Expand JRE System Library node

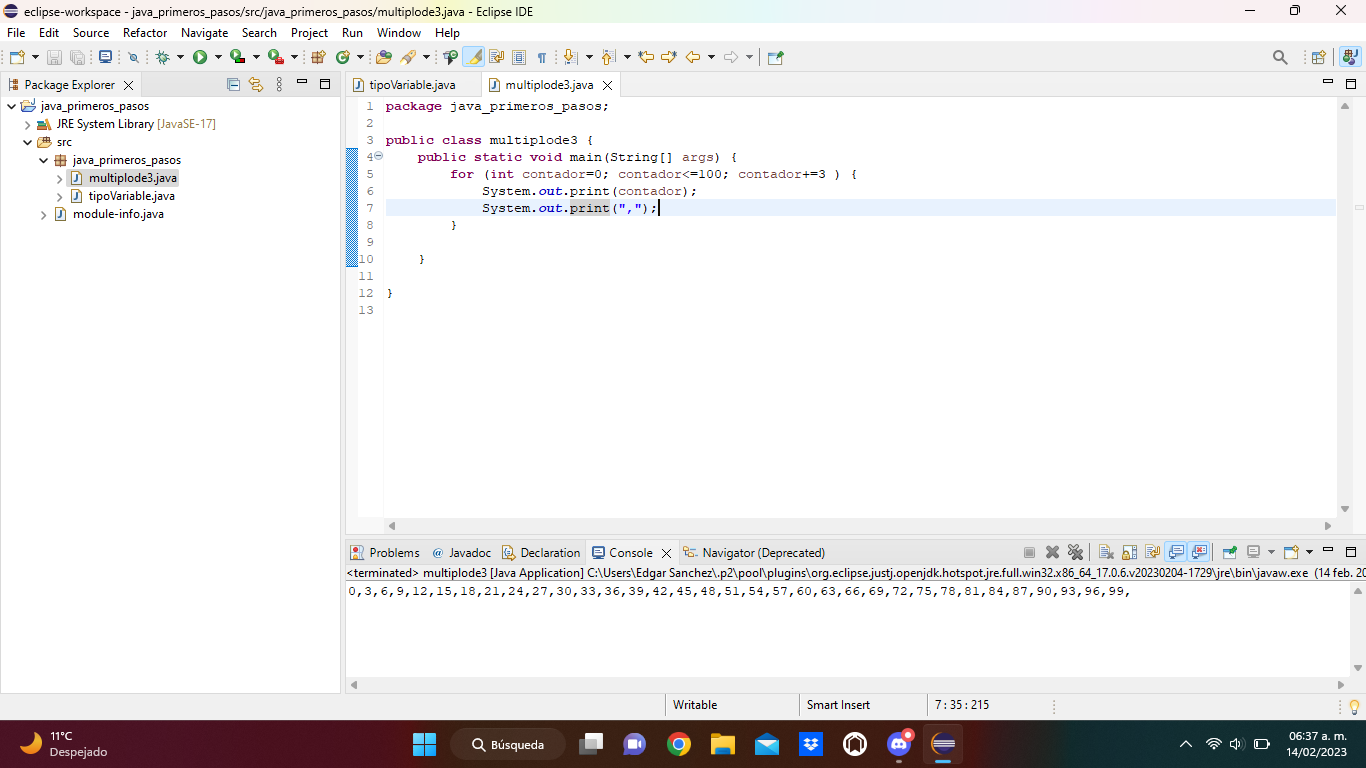click(28, 125)
